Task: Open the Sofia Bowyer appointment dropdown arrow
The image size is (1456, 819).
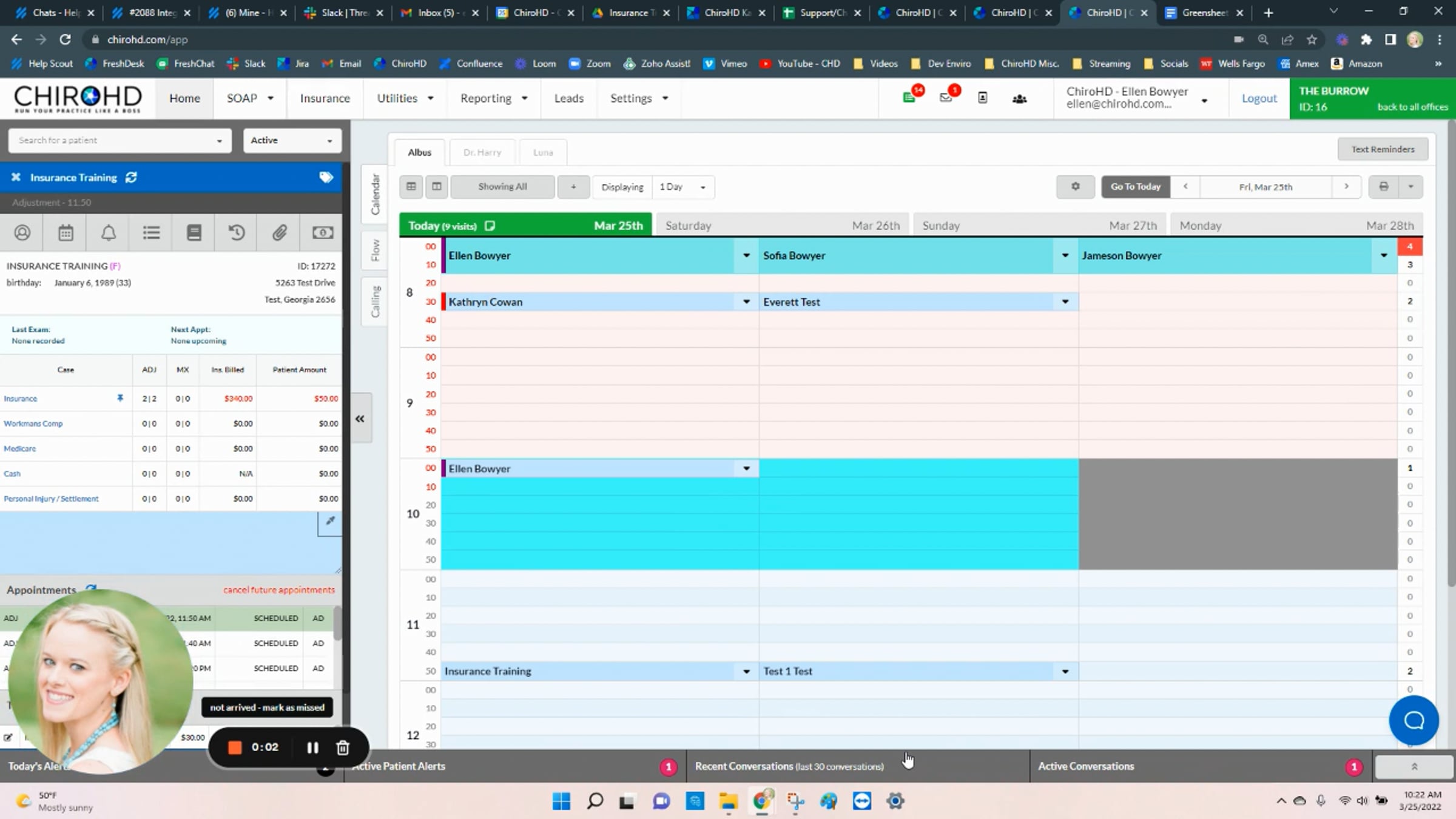Action: point(1065,255)
